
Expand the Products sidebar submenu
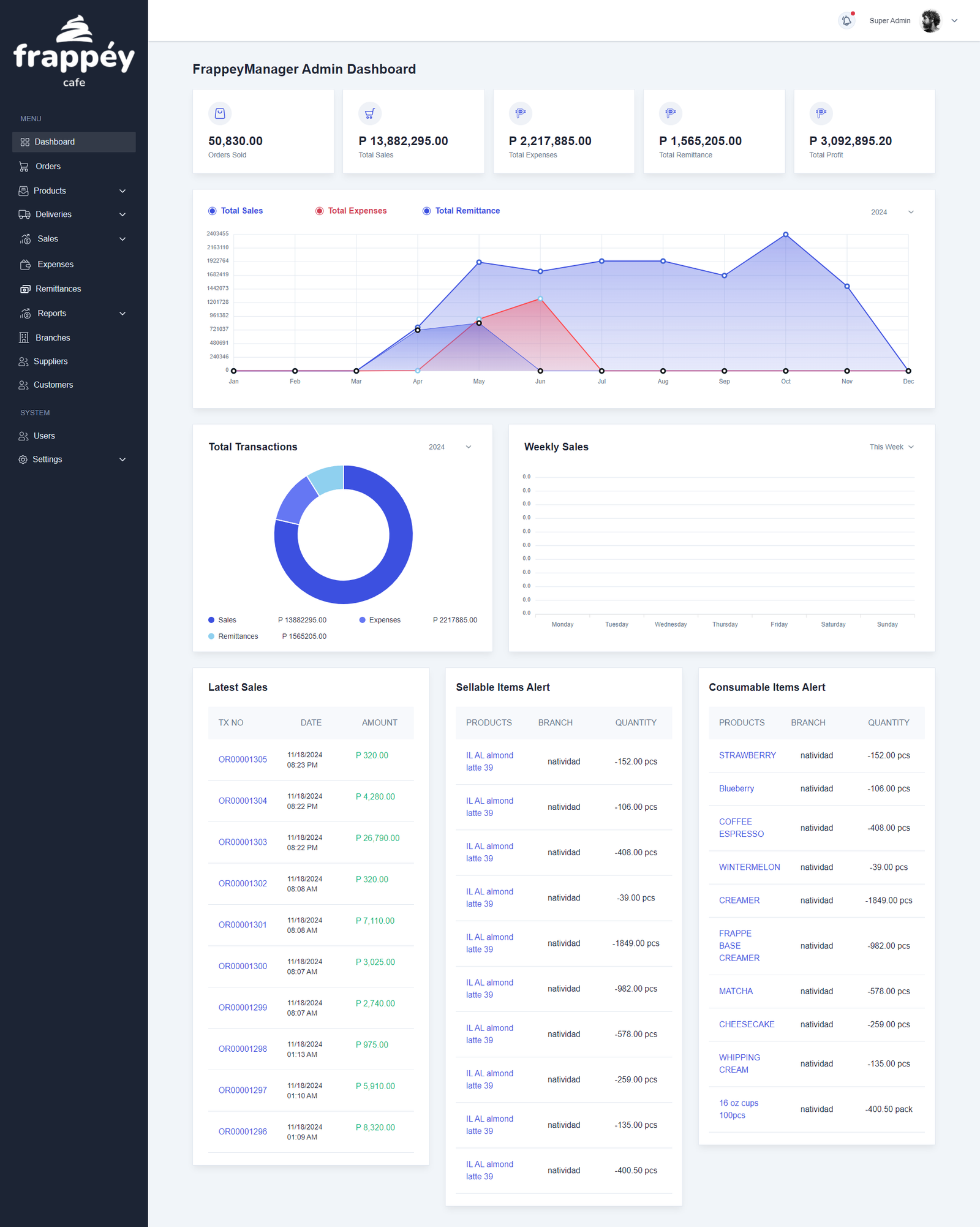click(73, 191)
